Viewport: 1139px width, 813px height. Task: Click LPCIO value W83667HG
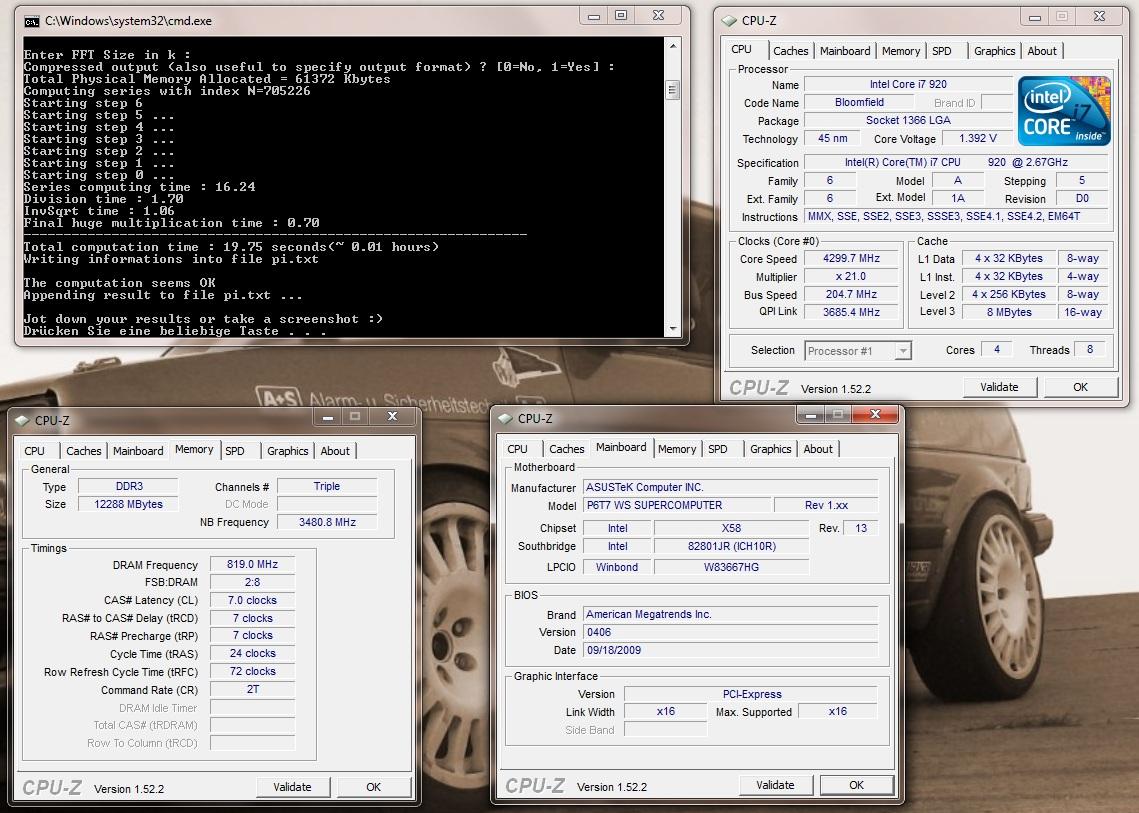(x=731, y=567)
